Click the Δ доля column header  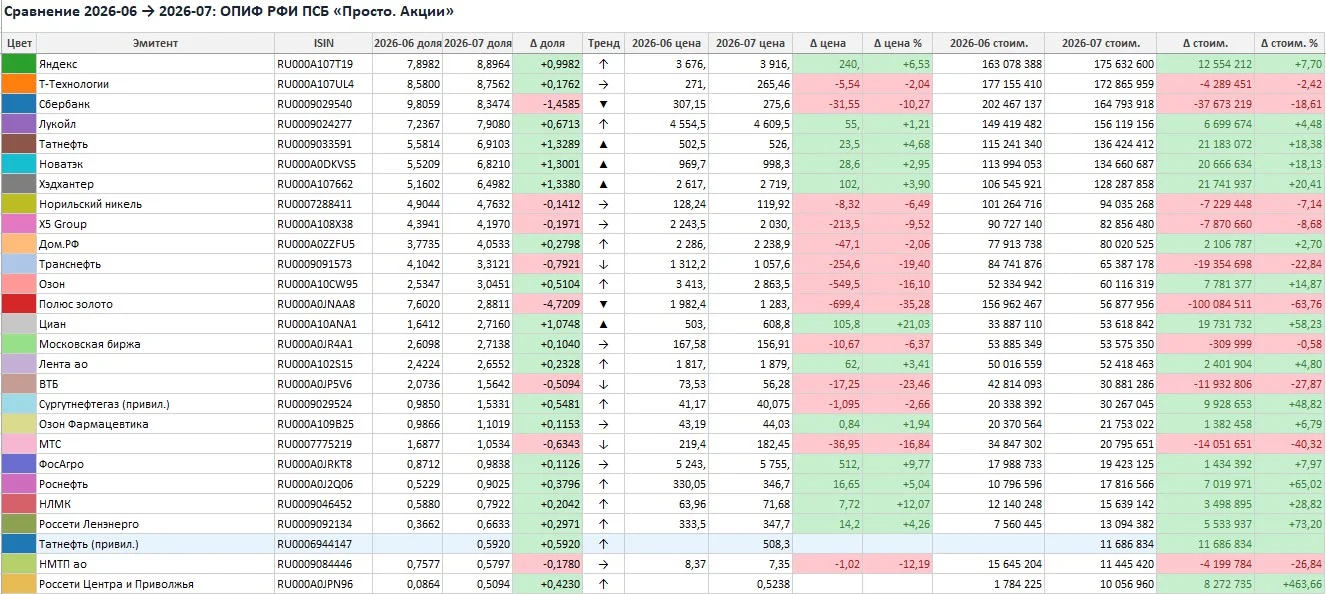[547, 43]
